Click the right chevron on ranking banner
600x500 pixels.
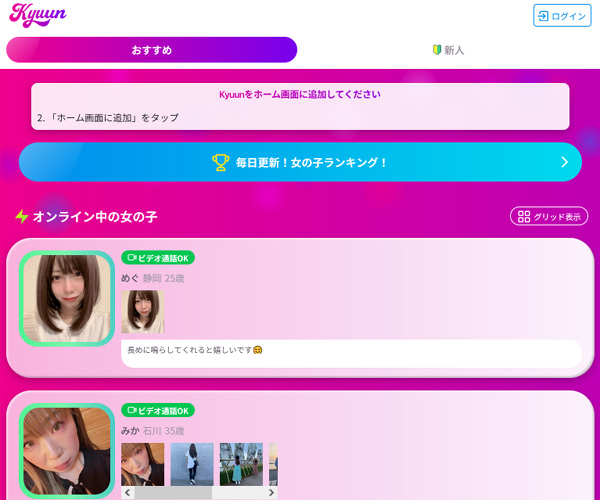[564, 162]
